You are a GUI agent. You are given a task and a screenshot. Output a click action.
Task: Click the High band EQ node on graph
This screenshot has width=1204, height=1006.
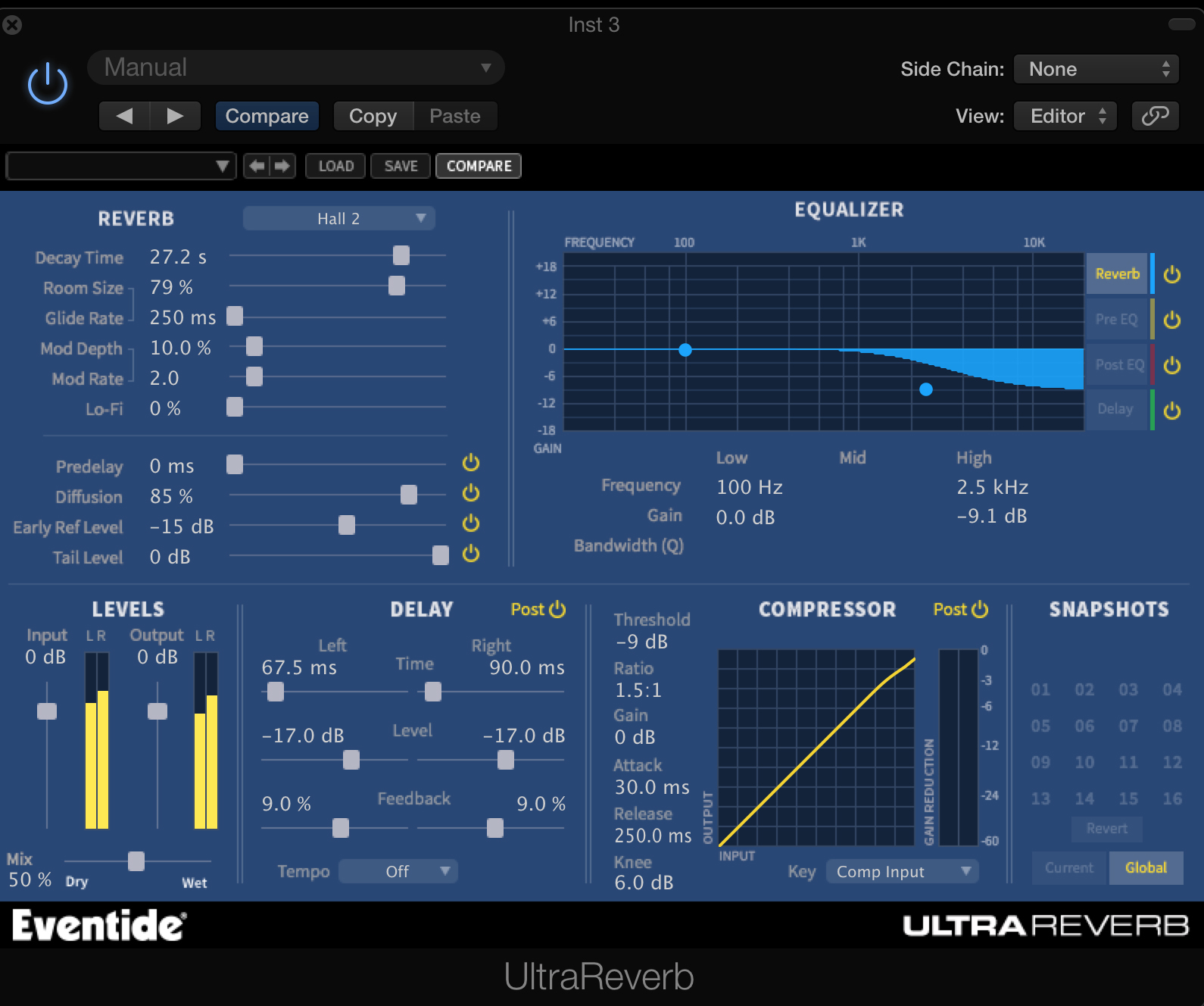click(926, 389)
